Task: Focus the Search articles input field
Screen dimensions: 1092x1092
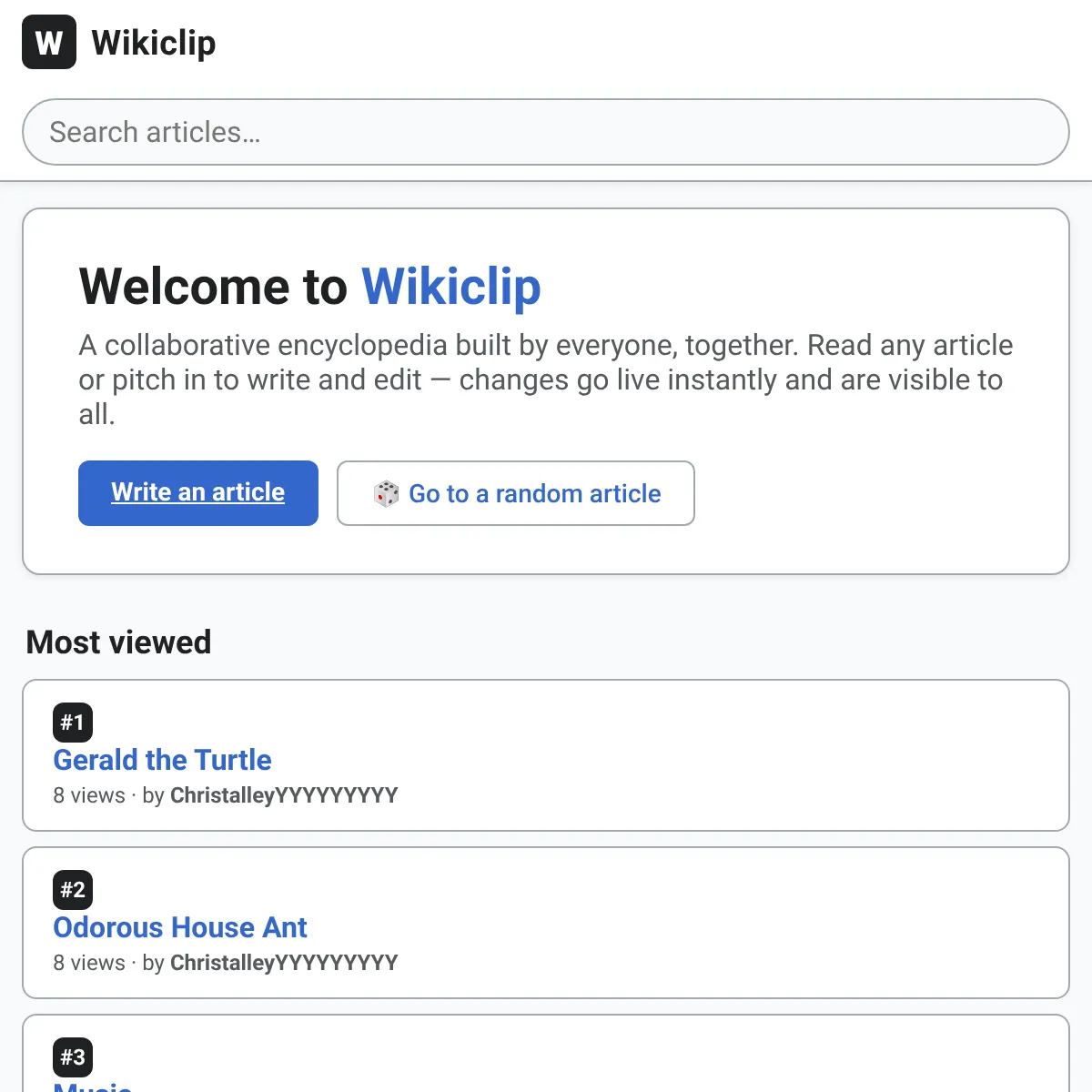Action: click(x=546, y=132)
